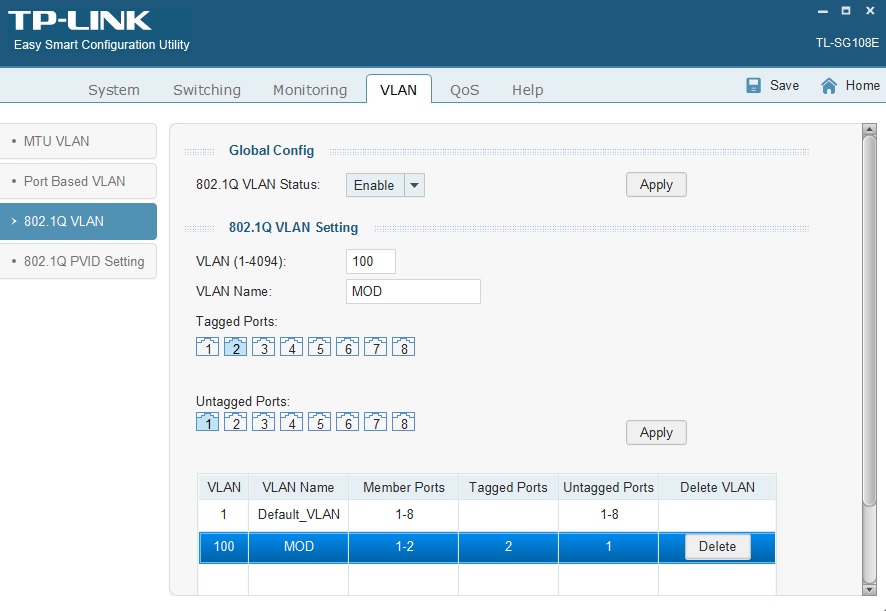Open Port Based VLAN in sidebar

click(x=78, y=181)
